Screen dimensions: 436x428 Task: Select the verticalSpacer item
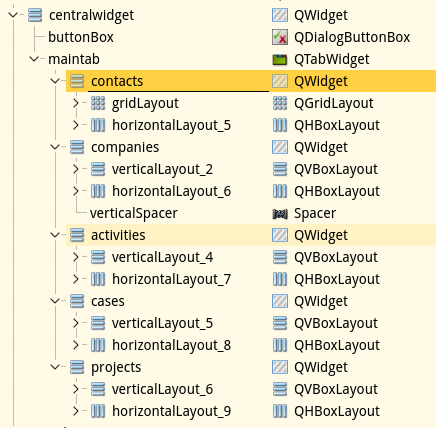(x=134, y=213)
